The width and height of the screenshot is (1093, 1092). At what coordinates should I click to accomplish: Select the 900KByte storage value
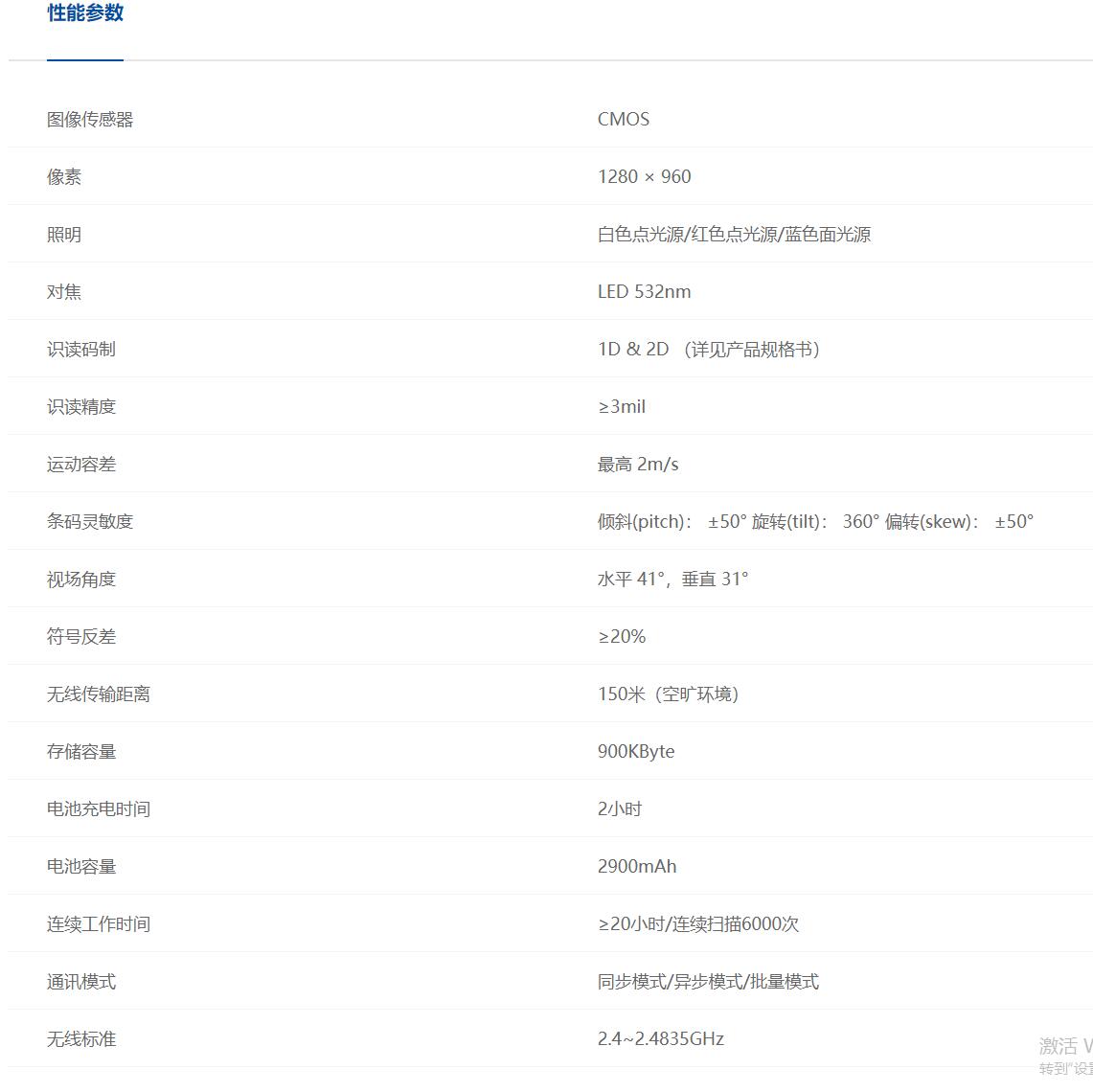click(x=636, y=751)
